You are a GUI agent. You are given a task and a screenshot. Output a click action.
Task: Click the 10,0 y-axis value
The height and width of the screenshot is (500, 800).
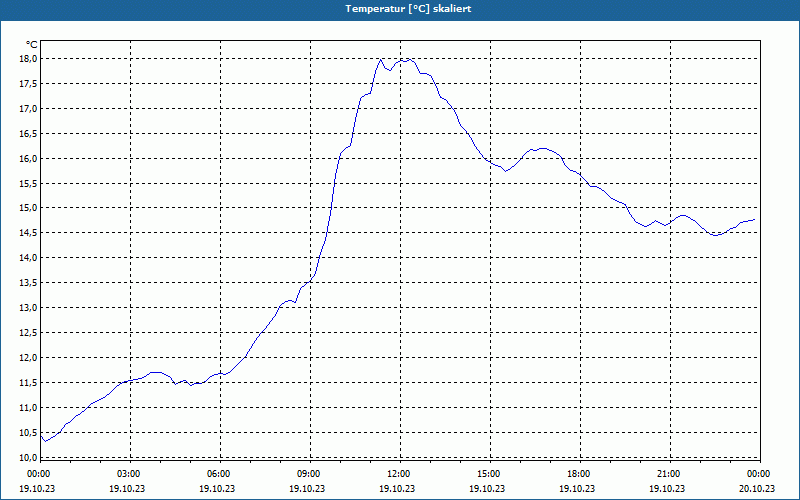point(28,457)
